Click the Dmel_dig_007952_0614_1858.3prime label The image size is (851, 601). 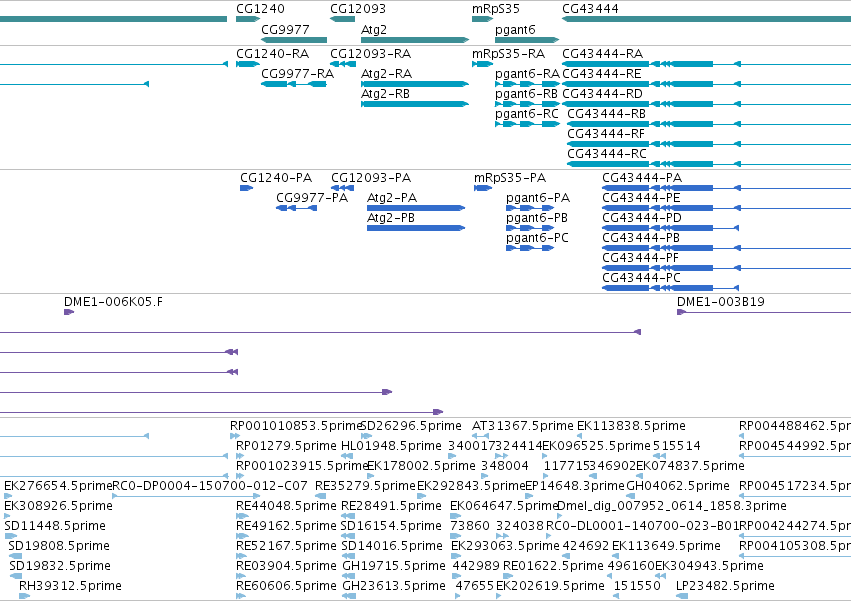coord(672,506)
